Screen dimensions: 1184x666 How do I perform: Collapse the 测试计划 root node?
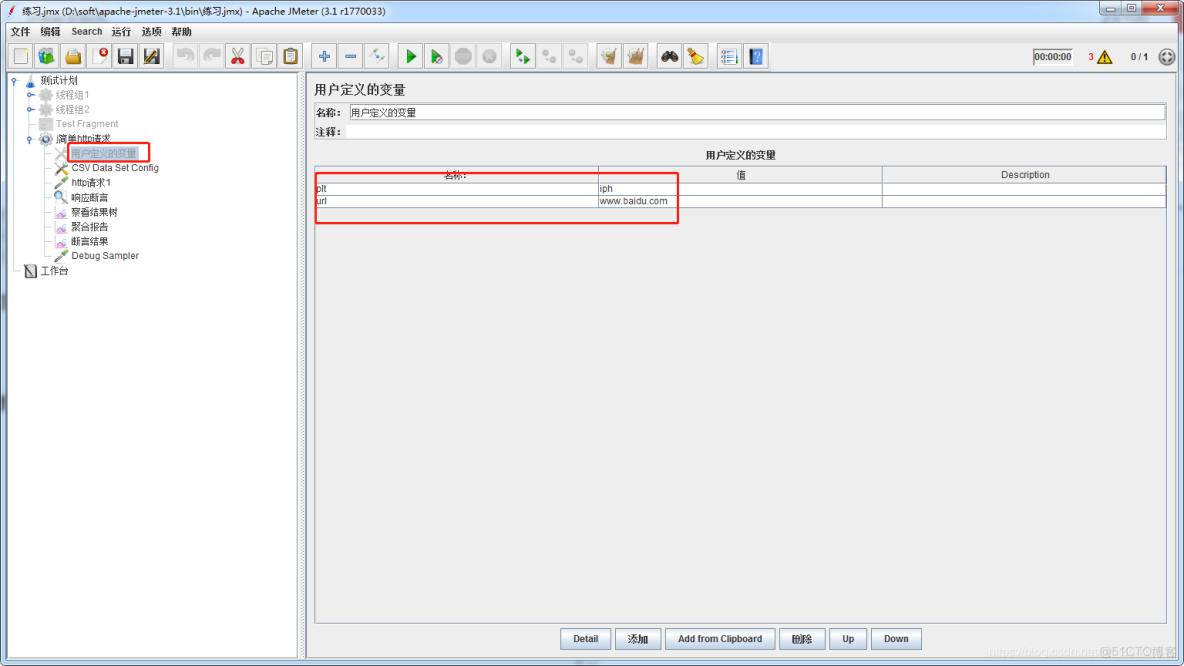tap(14, 81)
